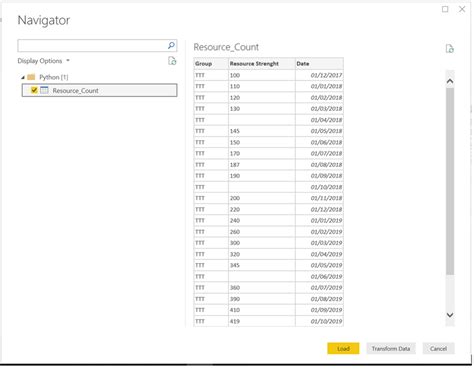Click the date cell 01/06/2019
Screen dimensions: 474x375
[319, 276]
